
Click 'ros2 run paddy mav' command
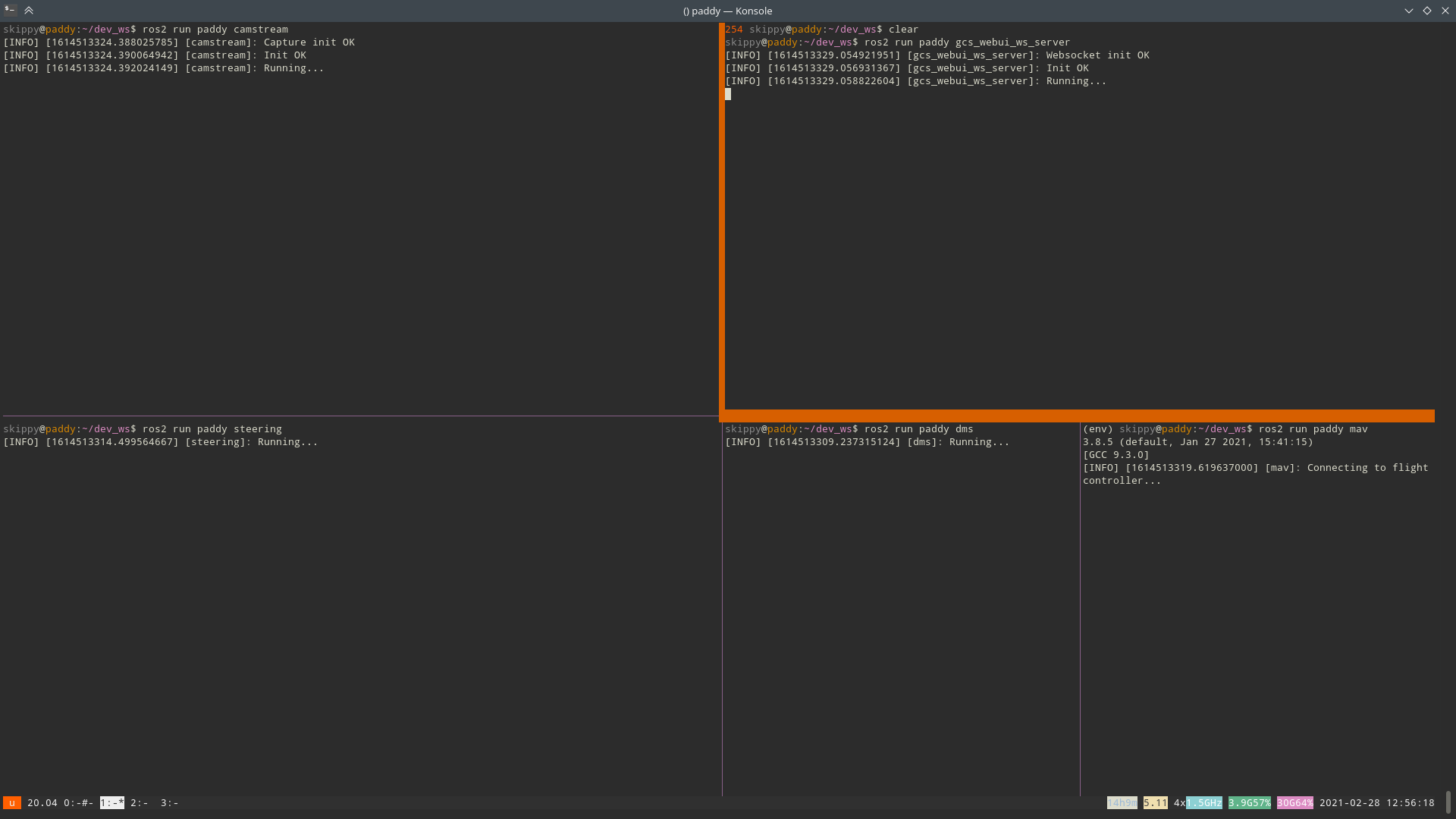click(x=1313, y=429)
